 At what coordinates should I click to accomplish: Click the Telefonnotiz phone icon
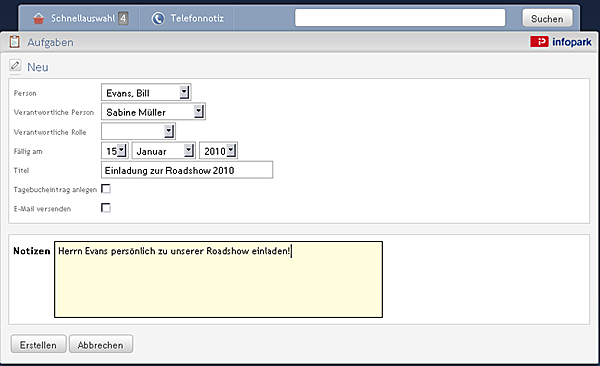(158, 18)
